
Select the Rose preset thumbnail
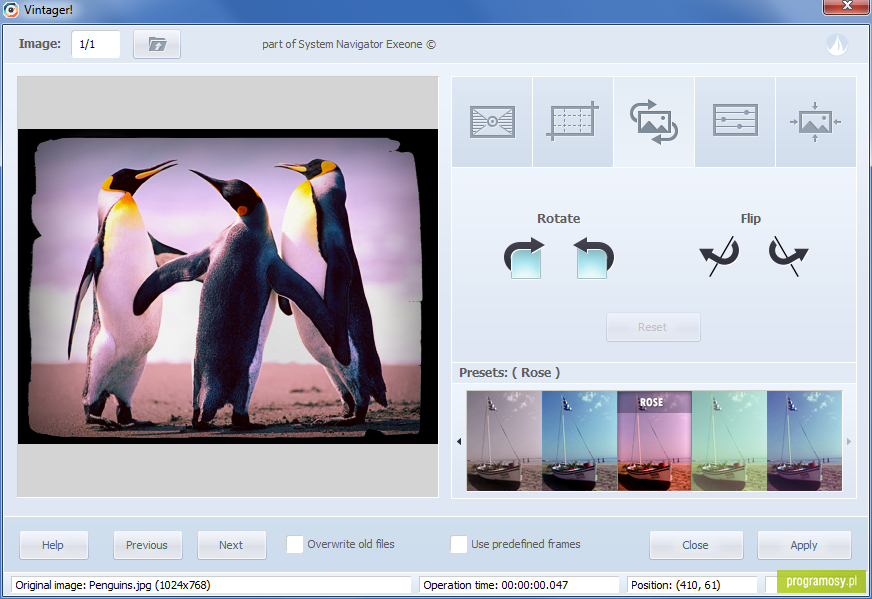coord(654,440)
